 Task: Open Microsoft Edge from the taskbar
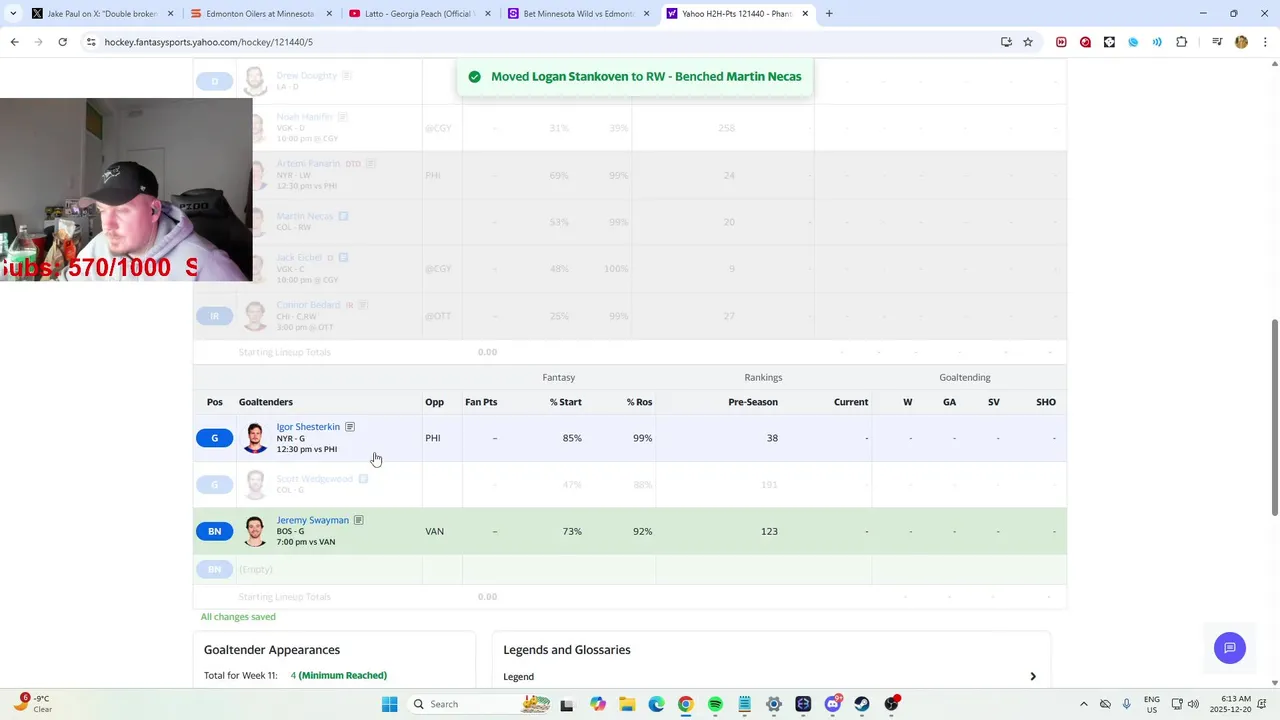click(x=656, y=704)
